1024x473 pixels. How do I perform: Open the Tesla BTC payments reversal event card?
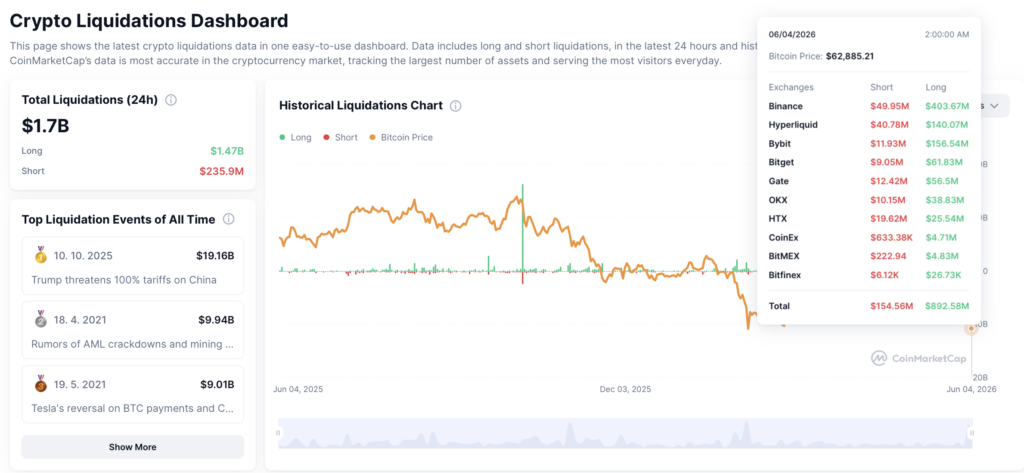click(x=133, y=394)
